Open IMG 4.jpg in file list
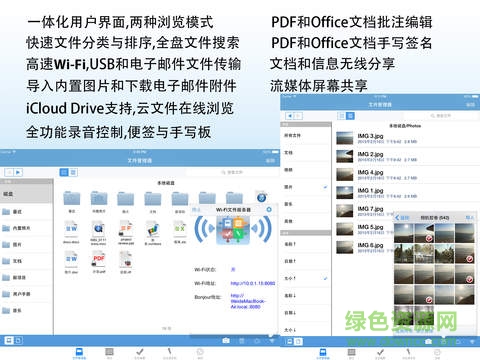This screenshot has height=360, width=480. [x=407, y=174]
